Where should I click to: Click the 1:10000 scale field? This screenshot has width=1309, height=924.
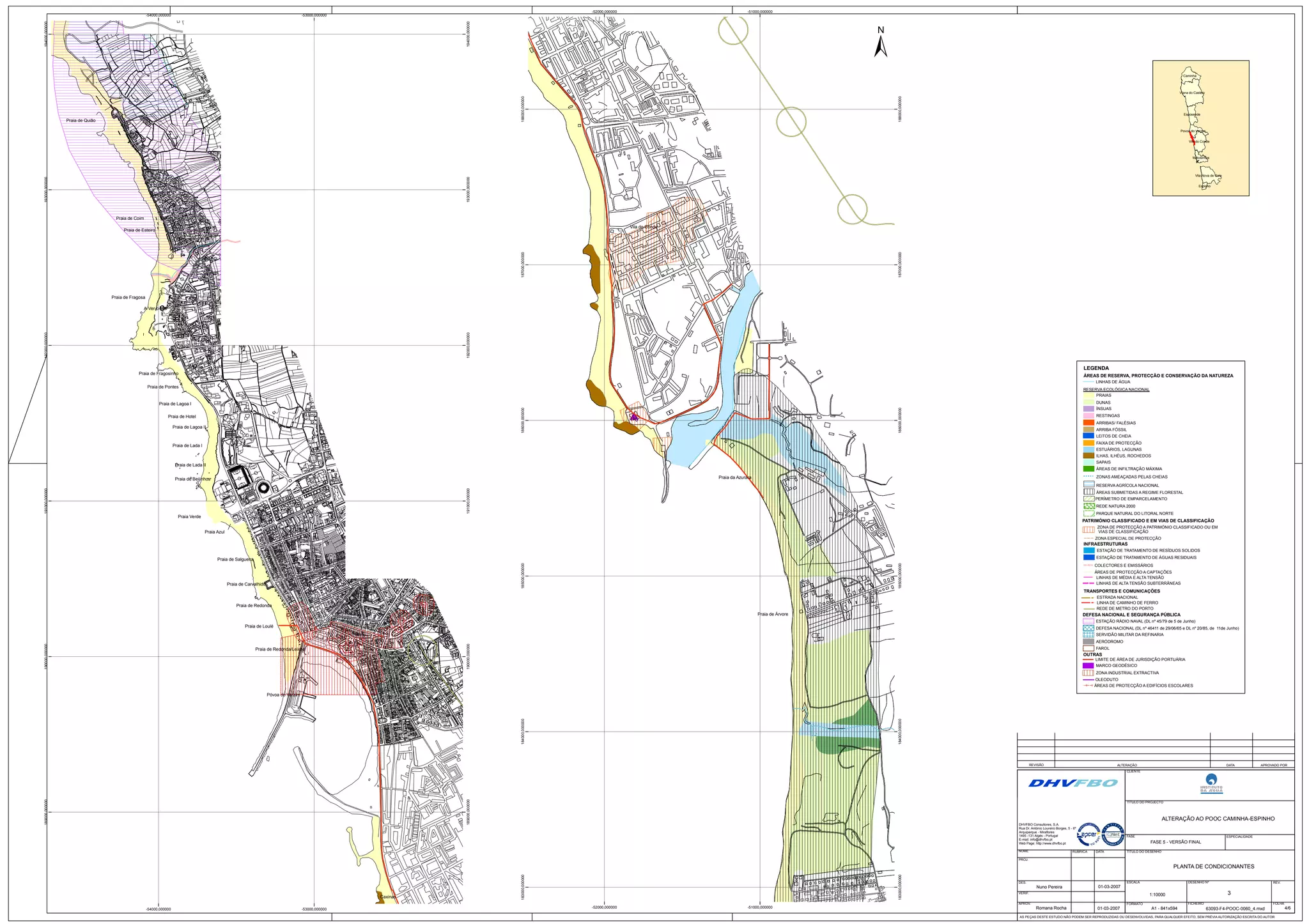pyautogui.click(x=1157, y=895)
